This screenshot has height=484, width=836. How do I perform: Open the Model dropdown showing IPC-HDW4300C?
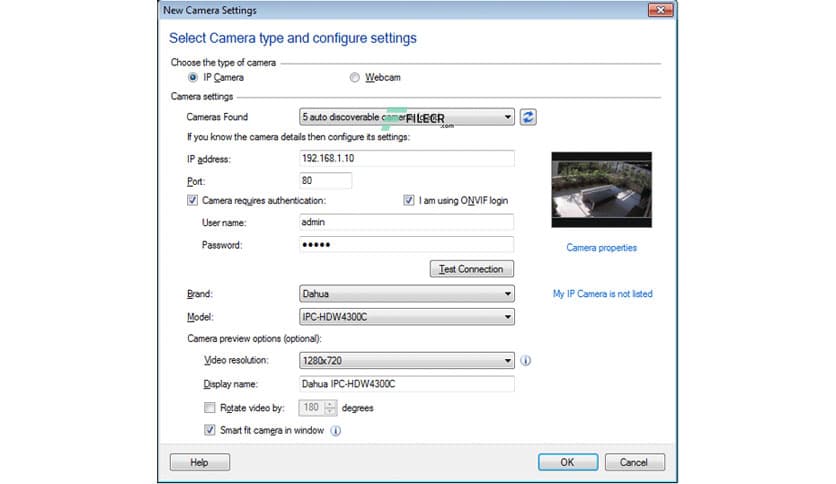click(407, 317)
